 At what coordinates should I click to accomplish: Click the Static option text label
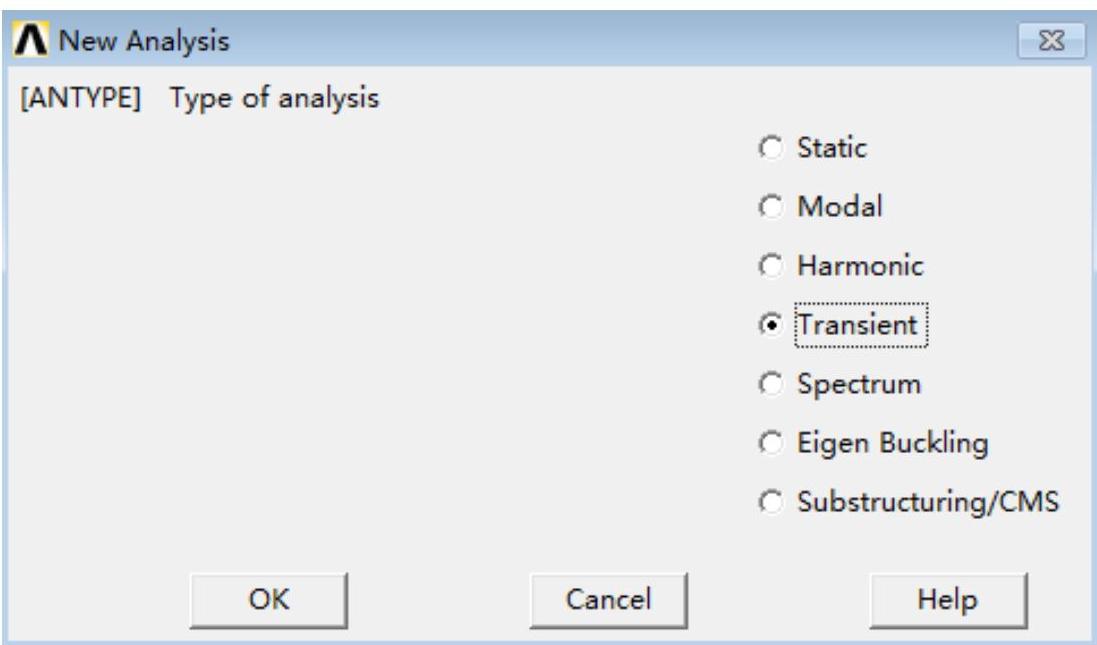(x=831, y=150)
